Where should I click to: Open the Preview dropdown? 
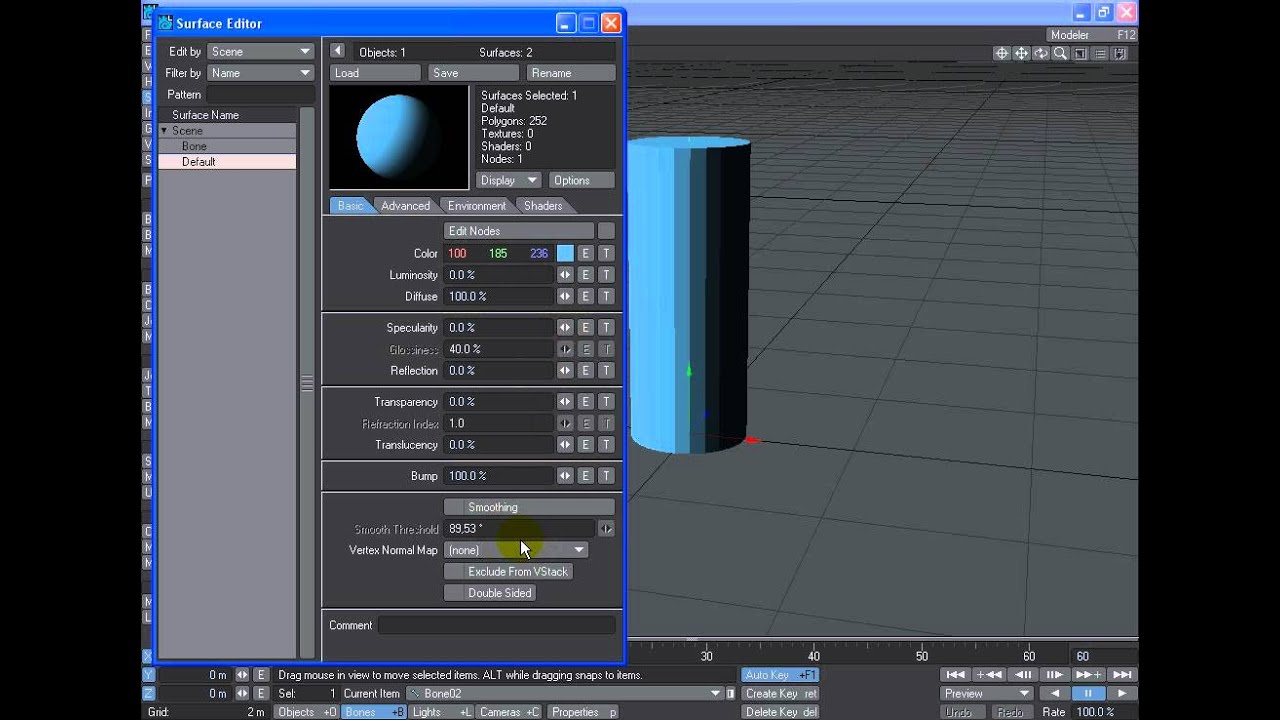tap(986, 693)
